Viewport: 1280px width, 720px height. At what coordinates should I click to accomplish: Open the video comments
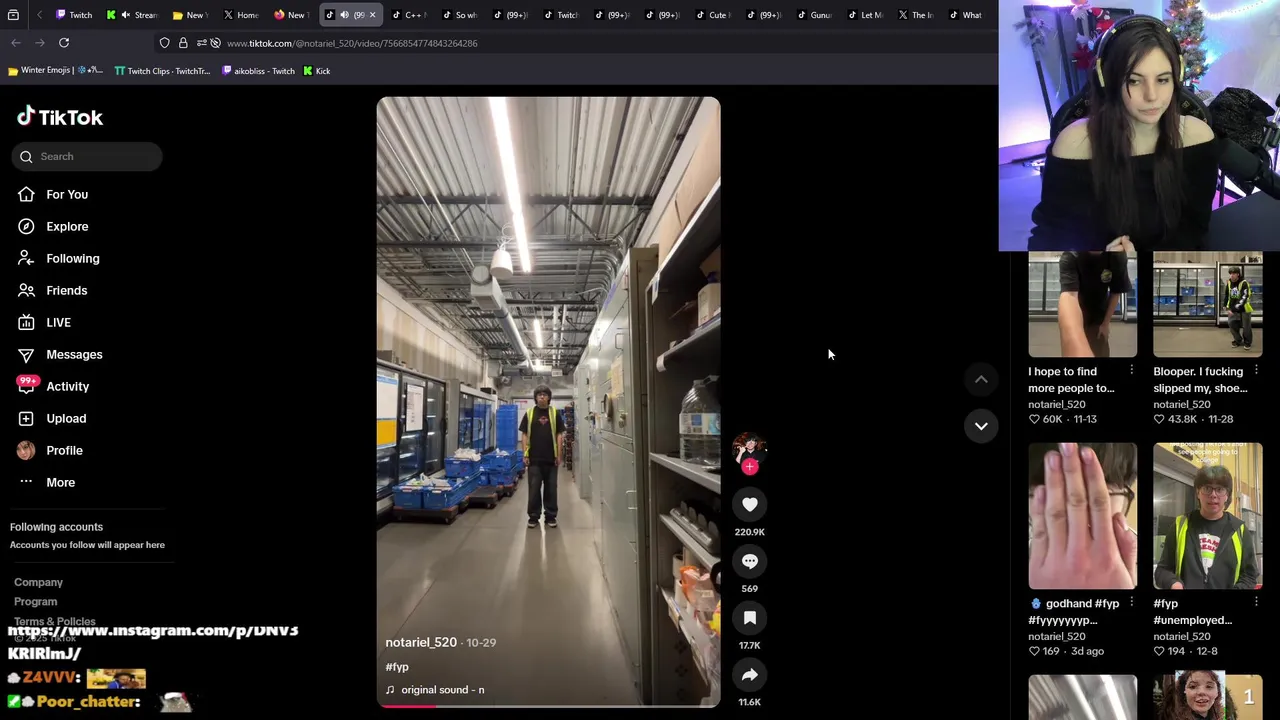(749, 562)
